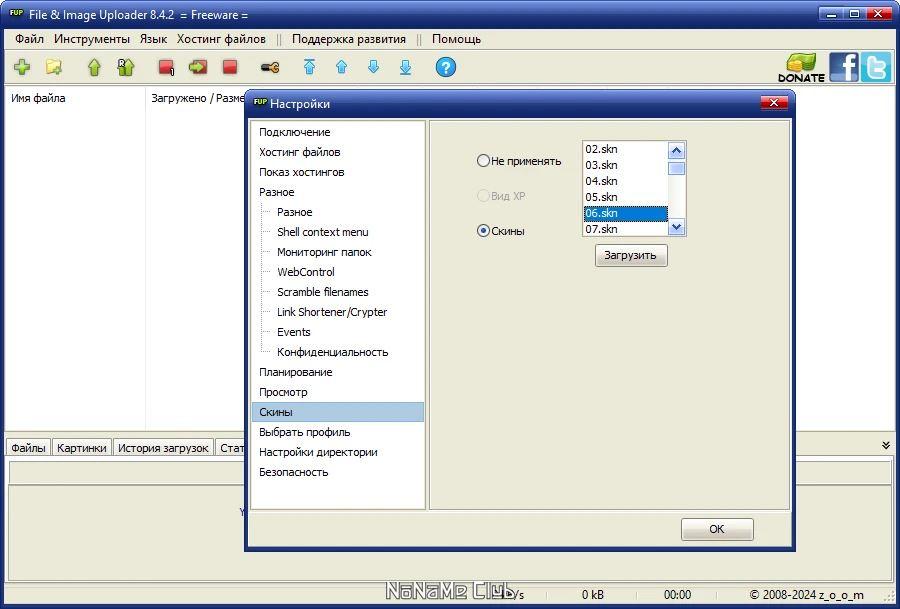The height and width of the screenshot is (609, 900).
Task: Click the "Загрузить" button
Action: (631, 255)
